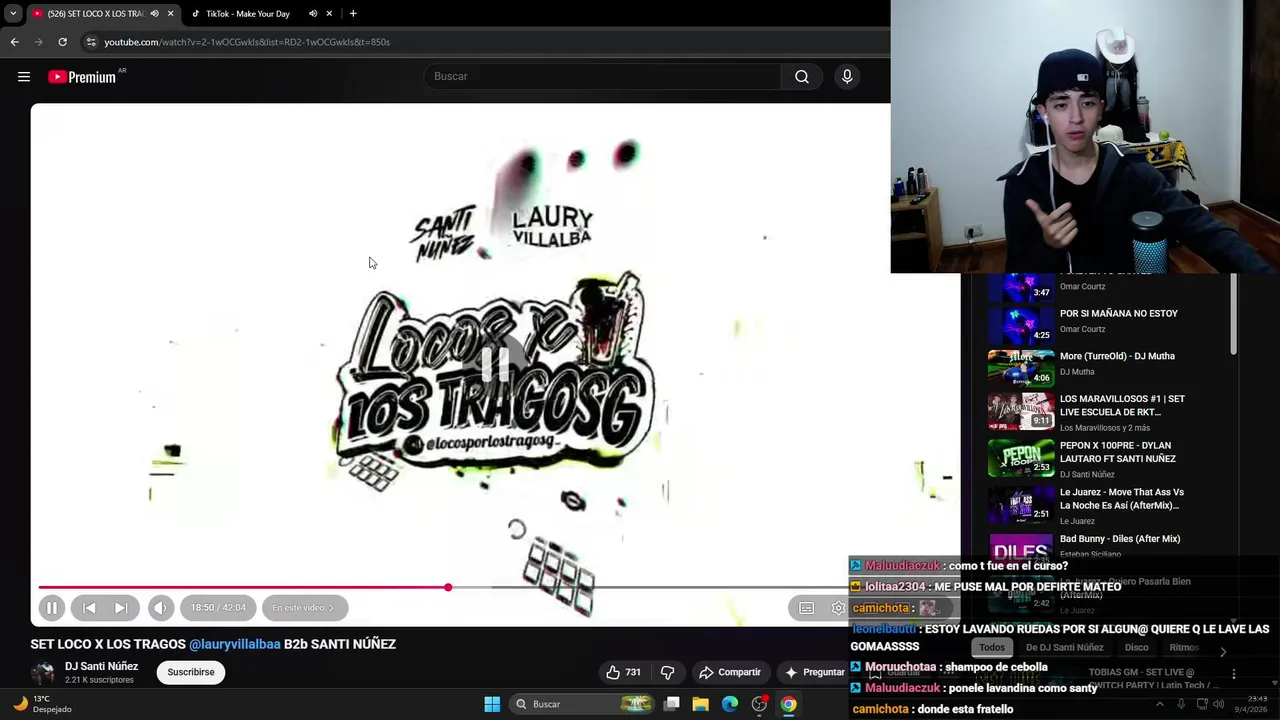Go forward in browser history
The image size is (1280, 720).
point(38,42)
